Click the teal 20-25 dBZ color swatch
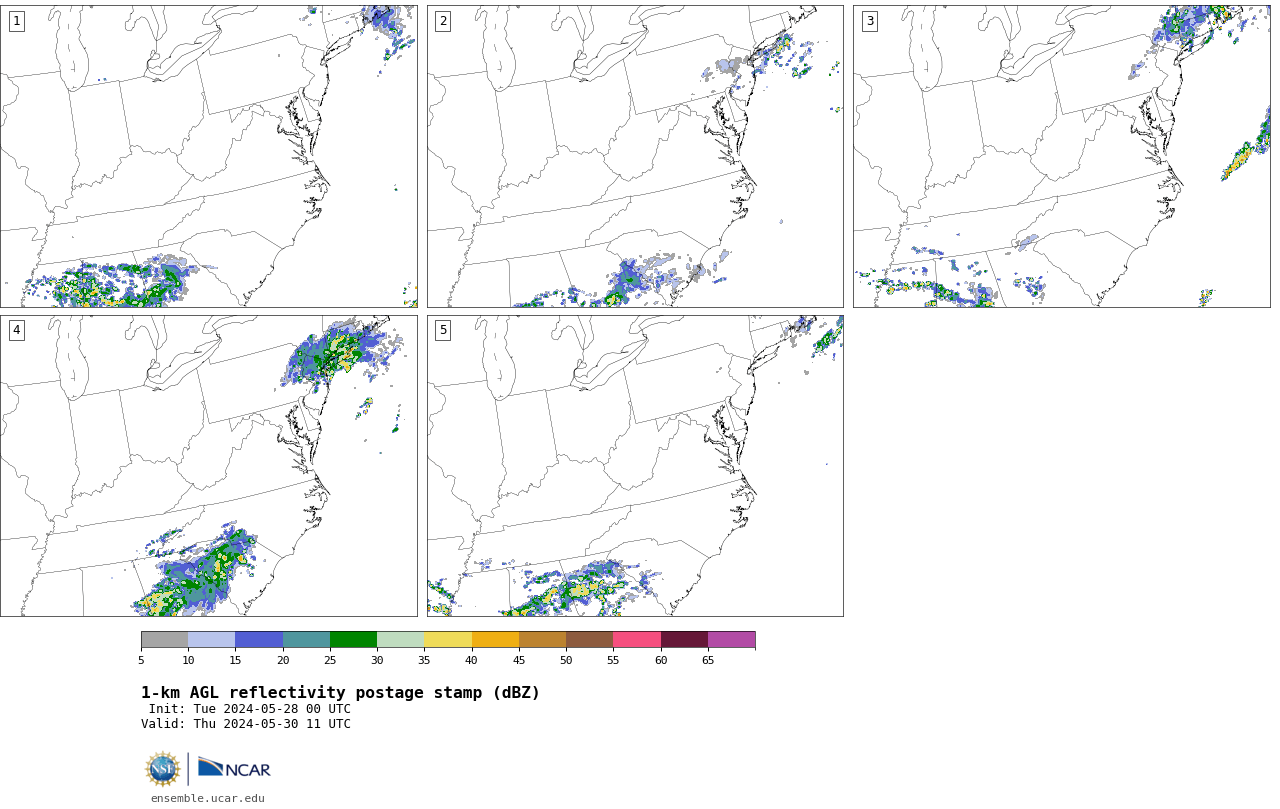Image resolution: width=1280 pixels, height=809 pixels. pos(306,640)
